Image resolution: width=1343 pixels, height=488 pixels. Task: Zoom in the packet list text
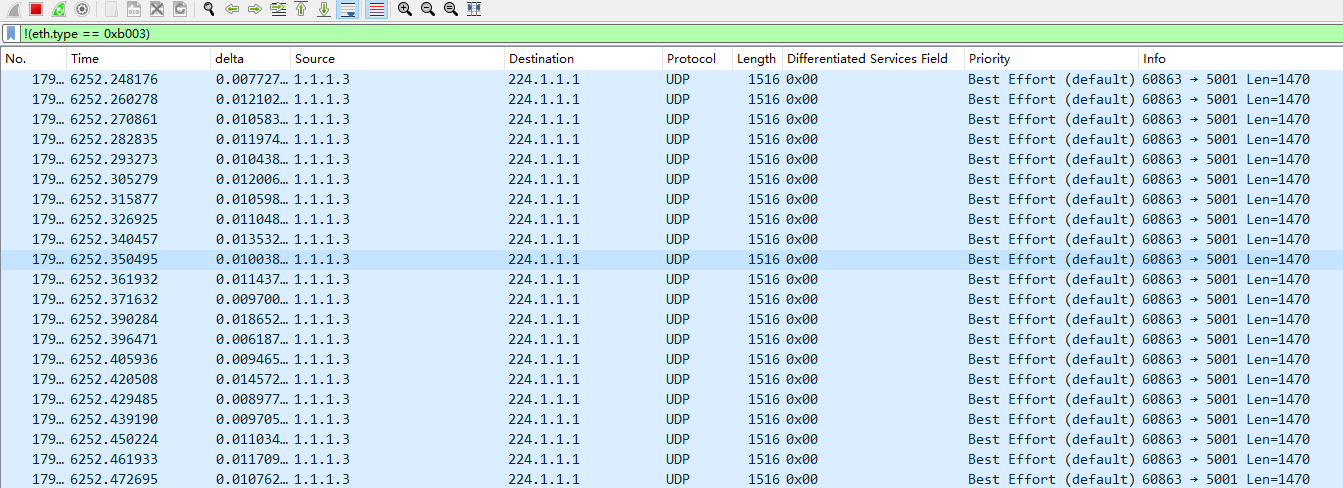[x=405, y=9]
